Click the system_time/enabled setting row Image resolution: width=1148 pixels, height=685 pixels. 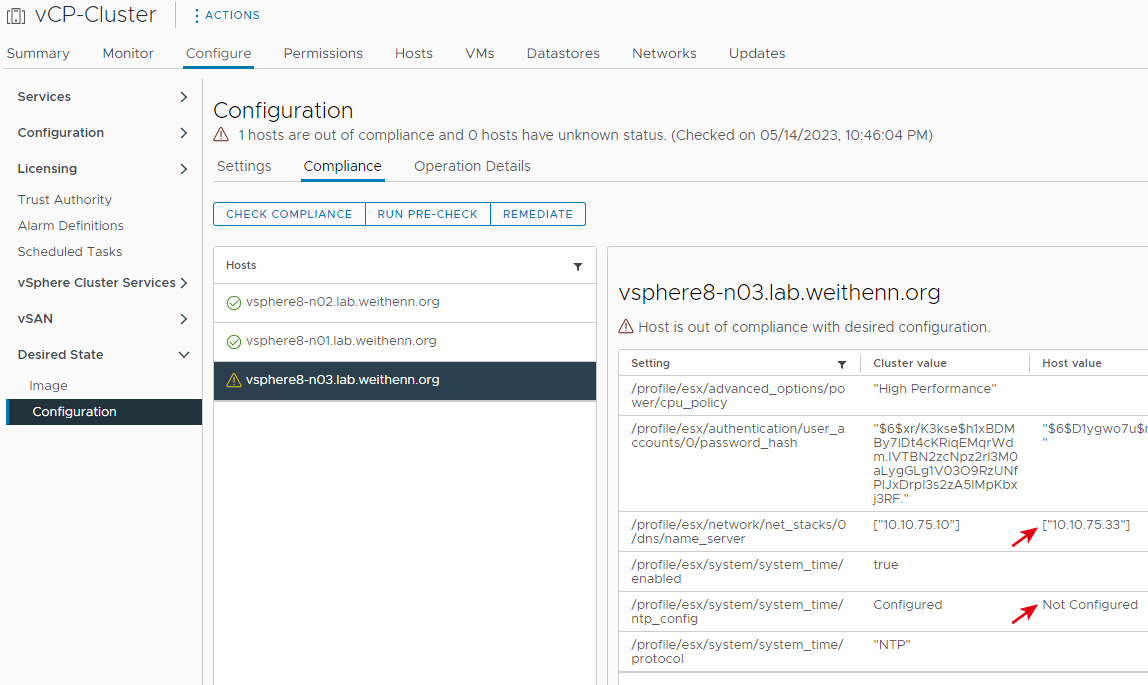point(883,572)
